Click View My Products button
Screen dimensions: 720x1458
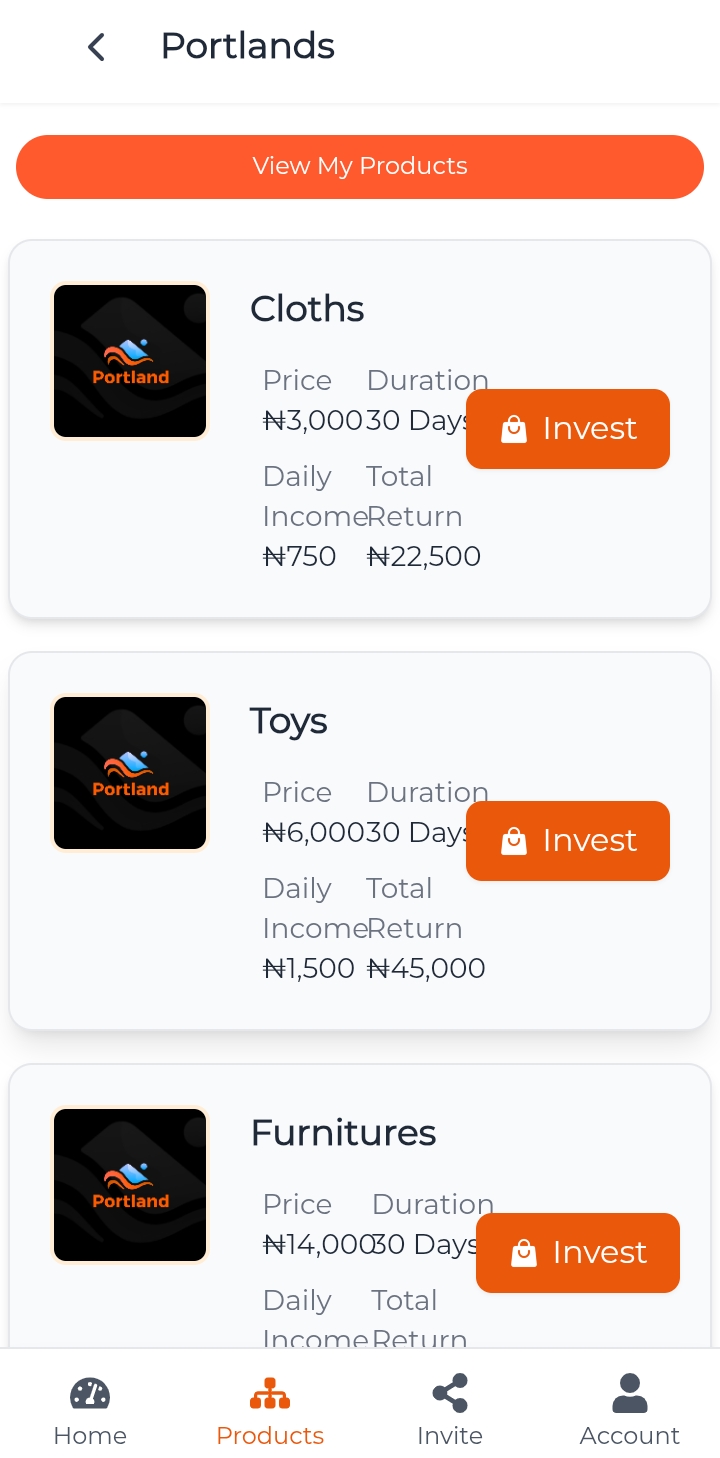point(360,167)
